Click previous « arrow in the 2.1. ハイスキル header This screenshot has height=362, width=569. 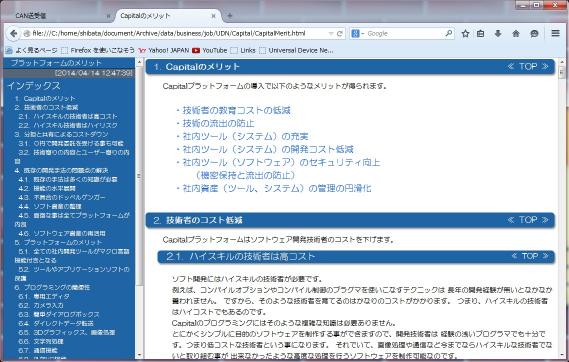[514, 256]
